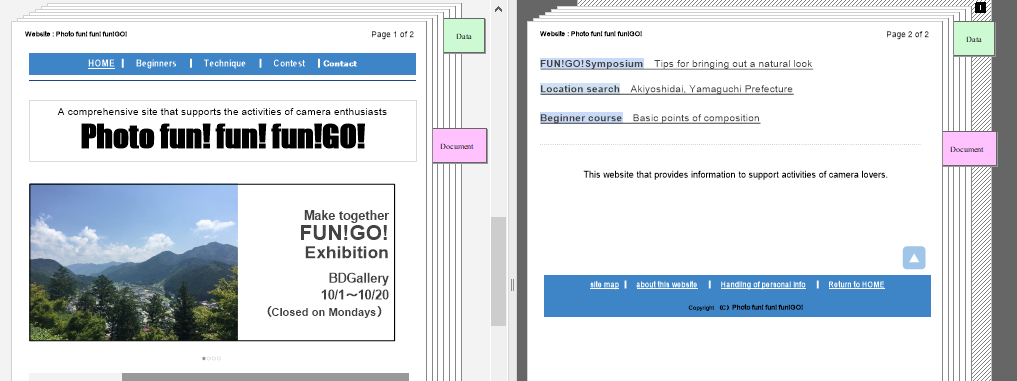Open Handling of personal info footer link
This screenshot has height=381, width=1017.
coord(763,284)
